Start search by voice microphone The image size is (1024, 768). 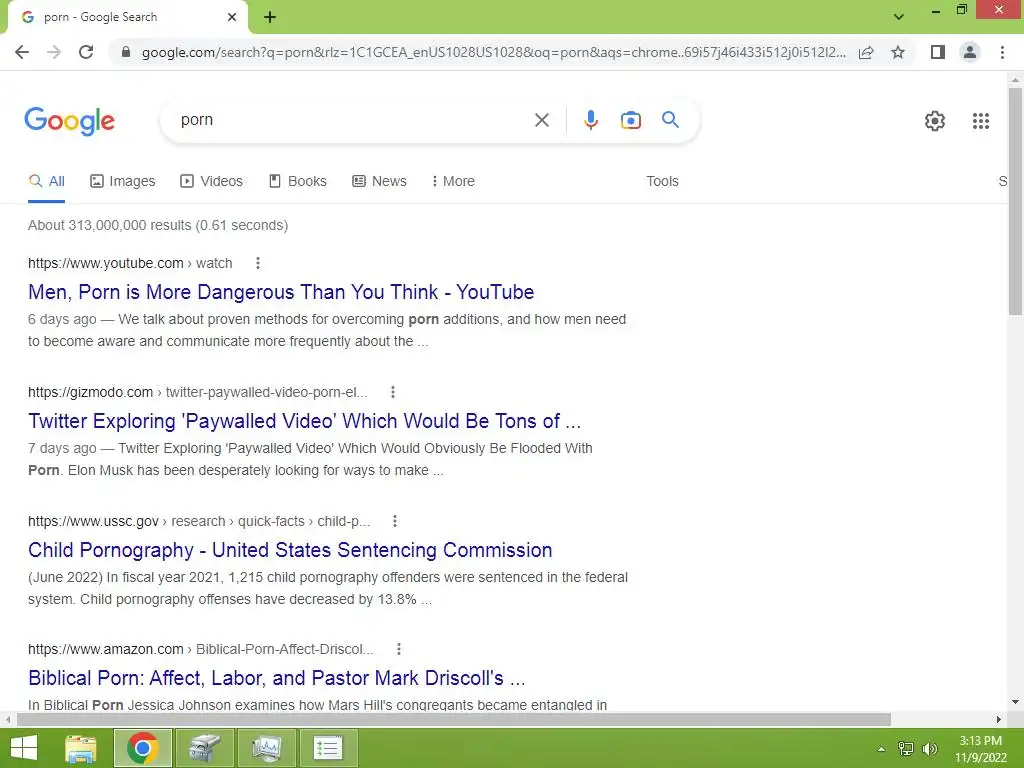tap(590, 120)
